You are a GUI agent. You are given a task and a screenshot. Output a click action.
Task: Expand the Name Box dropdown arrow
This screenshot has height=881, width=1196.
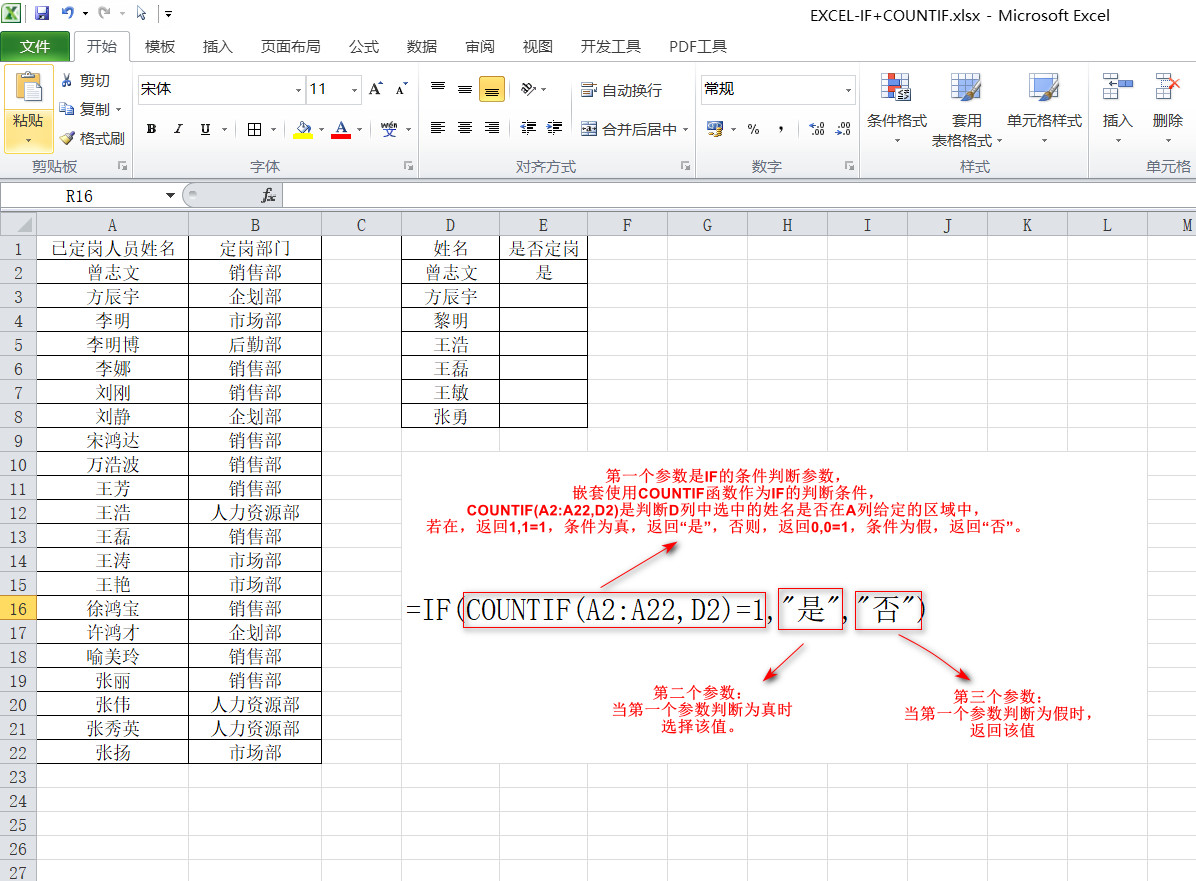(x=170, y=196)
